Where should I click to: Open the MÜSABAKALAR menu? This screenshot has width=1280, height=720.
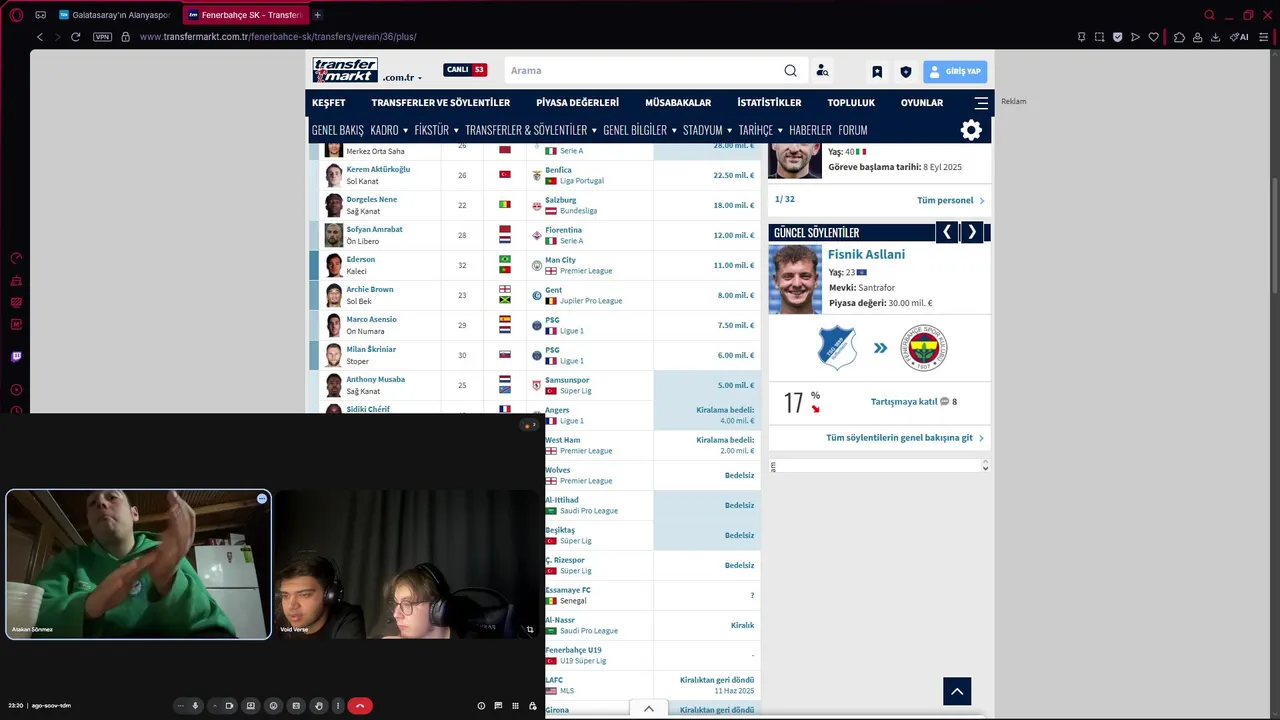pyautogui.click(x=678, y=102)
